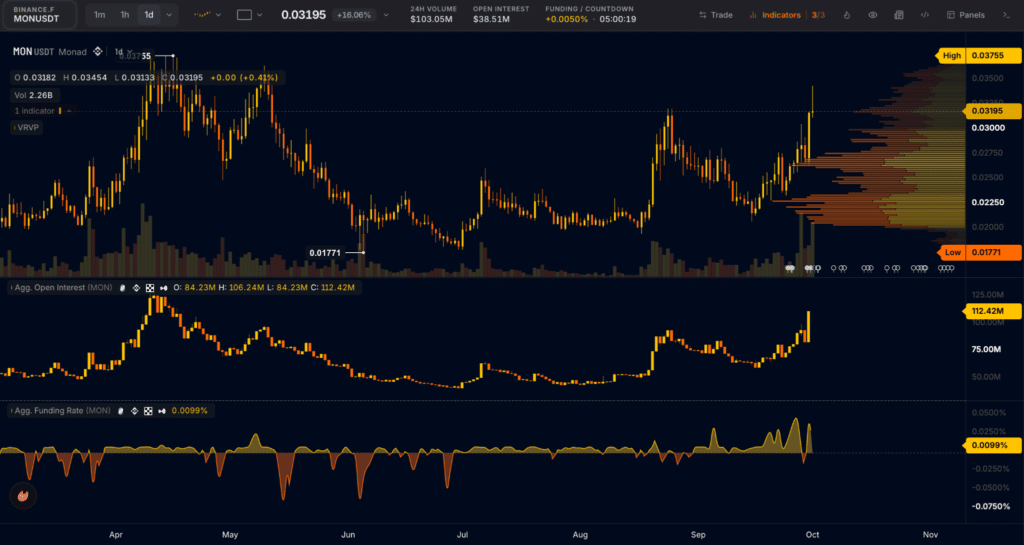The width and height of the screenshot is (1024, 545).
Task: Open the Indicators menu
Action: [775, 14]
